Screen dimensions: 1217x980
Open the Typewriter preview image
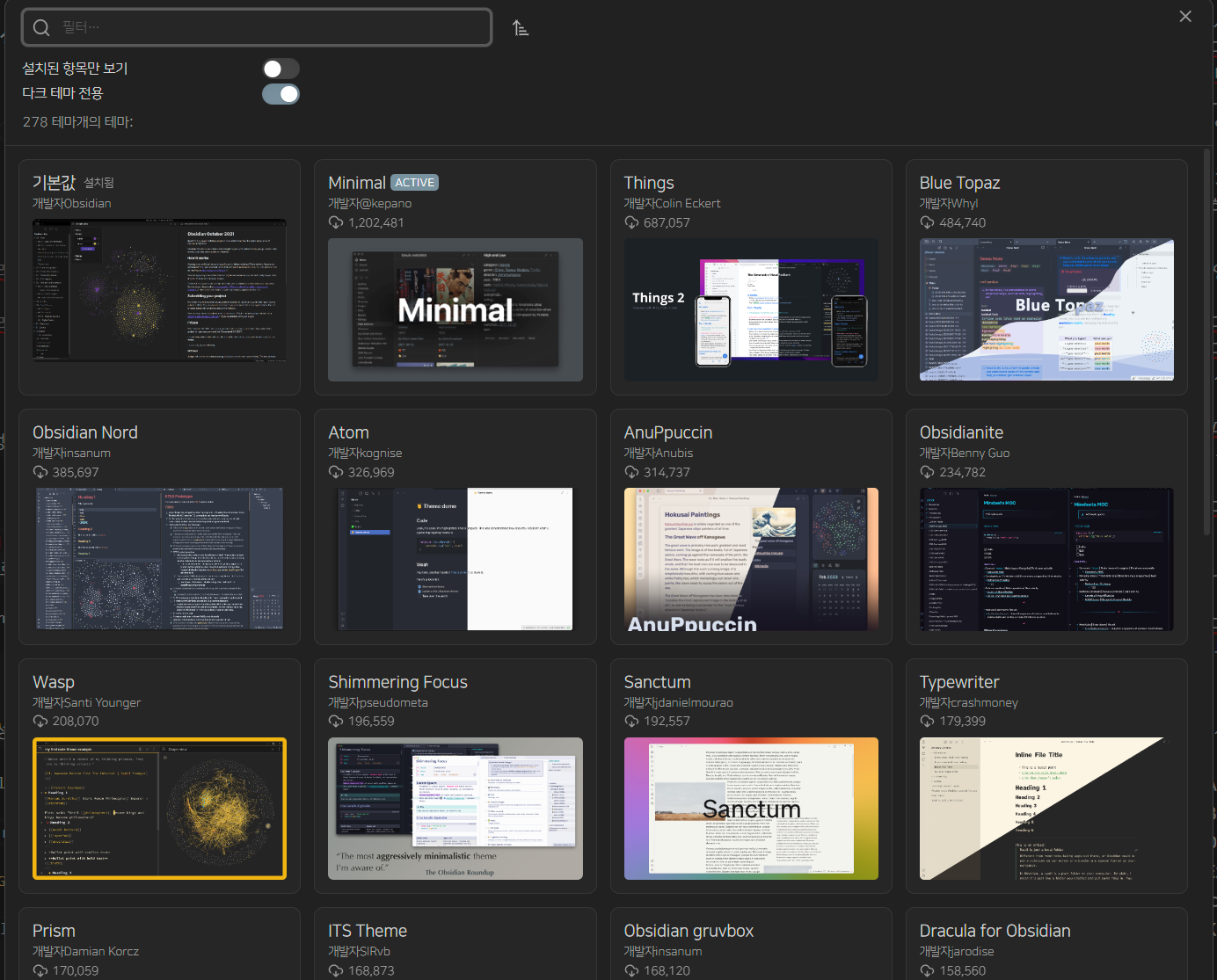click(1046, 809)
